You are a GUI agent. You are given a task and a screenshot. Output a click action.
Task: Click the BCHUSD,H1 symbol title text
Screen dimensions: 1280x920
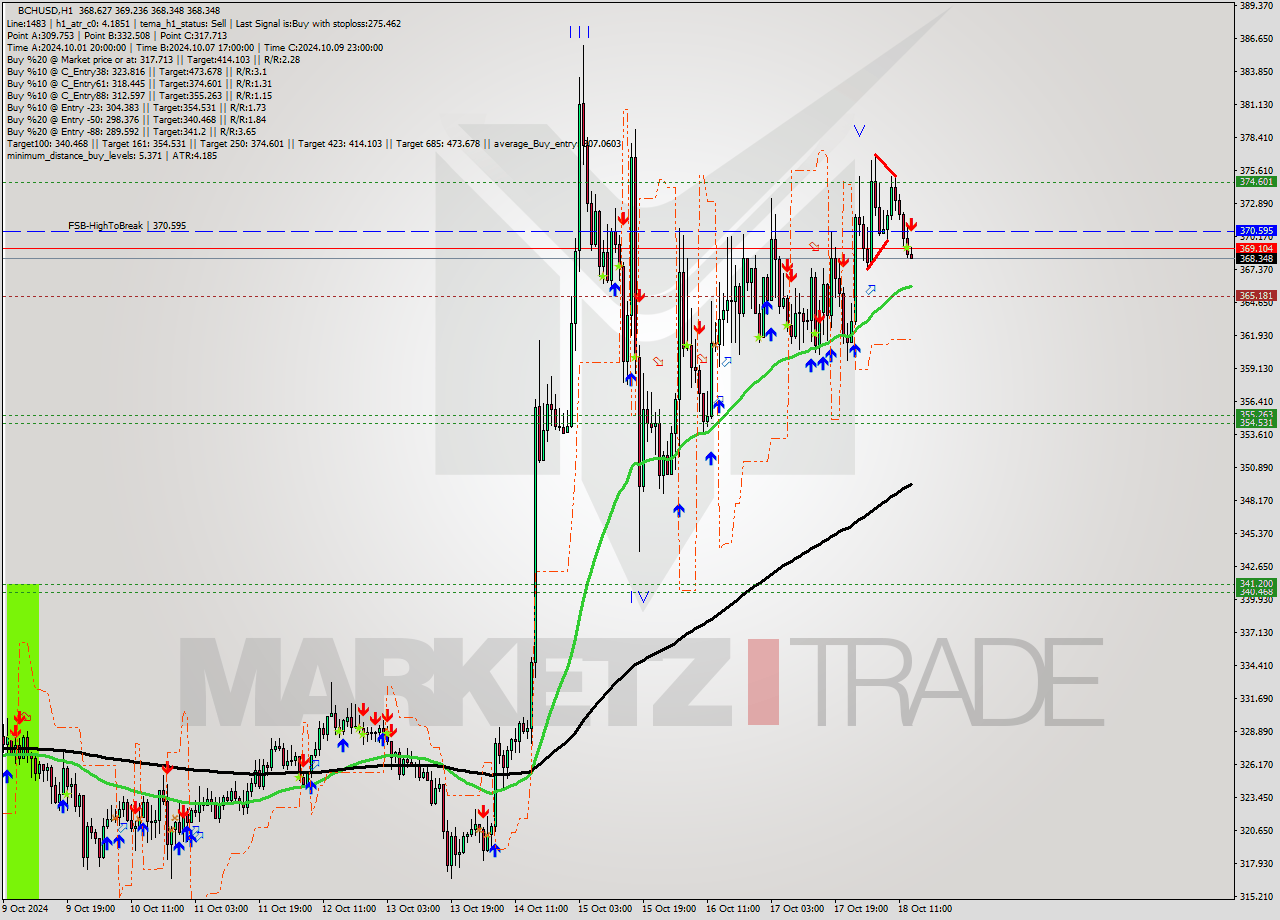tap(45, 11)
